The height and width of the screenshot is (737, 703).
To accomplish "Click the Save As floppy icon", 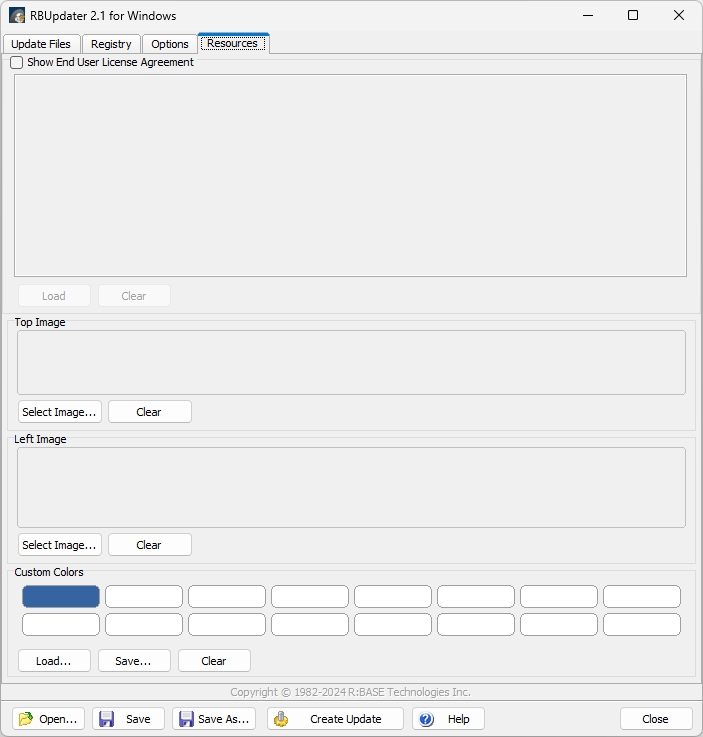I will (x=187, y=719).
